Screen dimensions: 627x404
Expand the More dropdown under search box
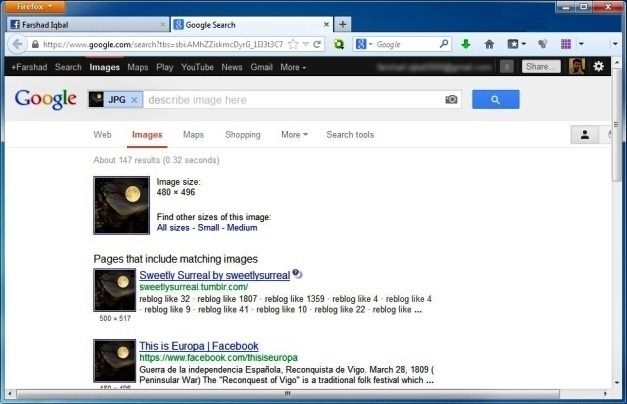click(x=294, y=135)
